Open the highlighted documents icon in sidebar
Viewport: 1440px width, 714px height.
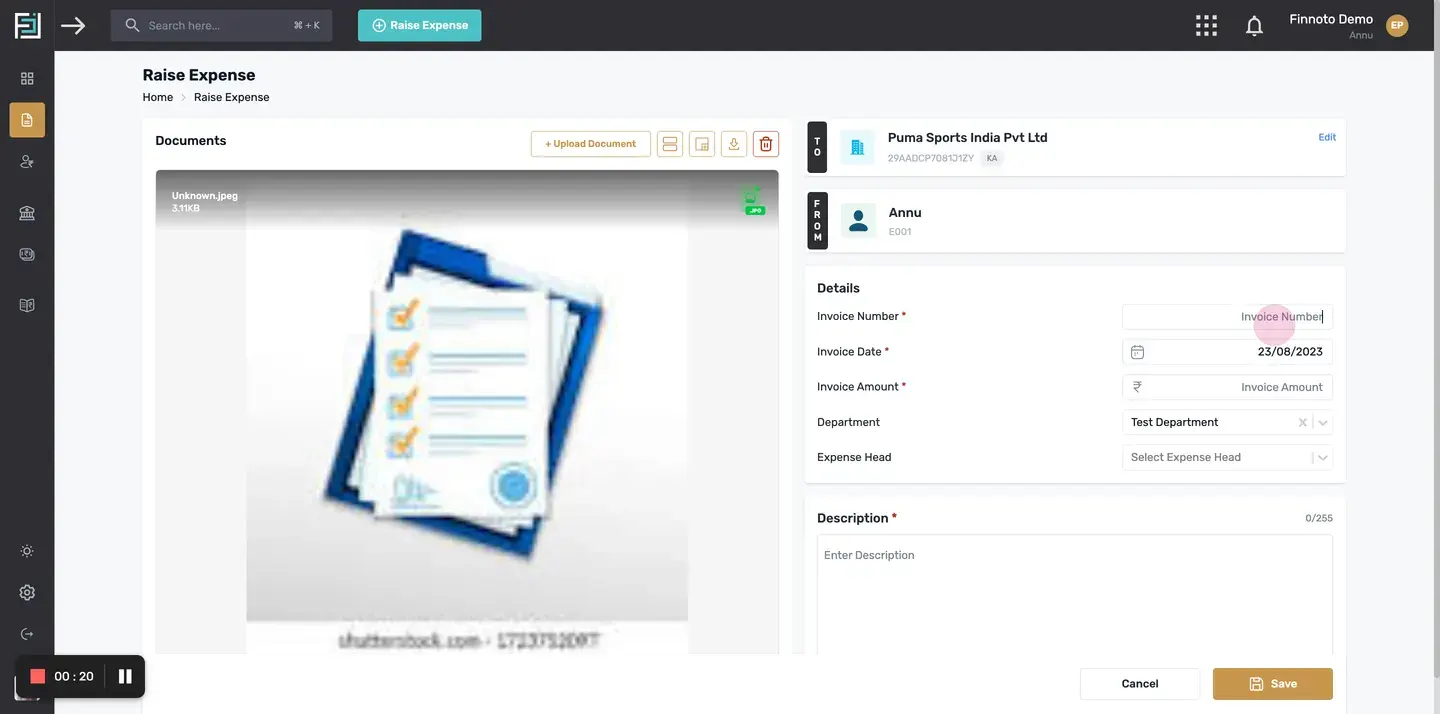coord(27,120)
